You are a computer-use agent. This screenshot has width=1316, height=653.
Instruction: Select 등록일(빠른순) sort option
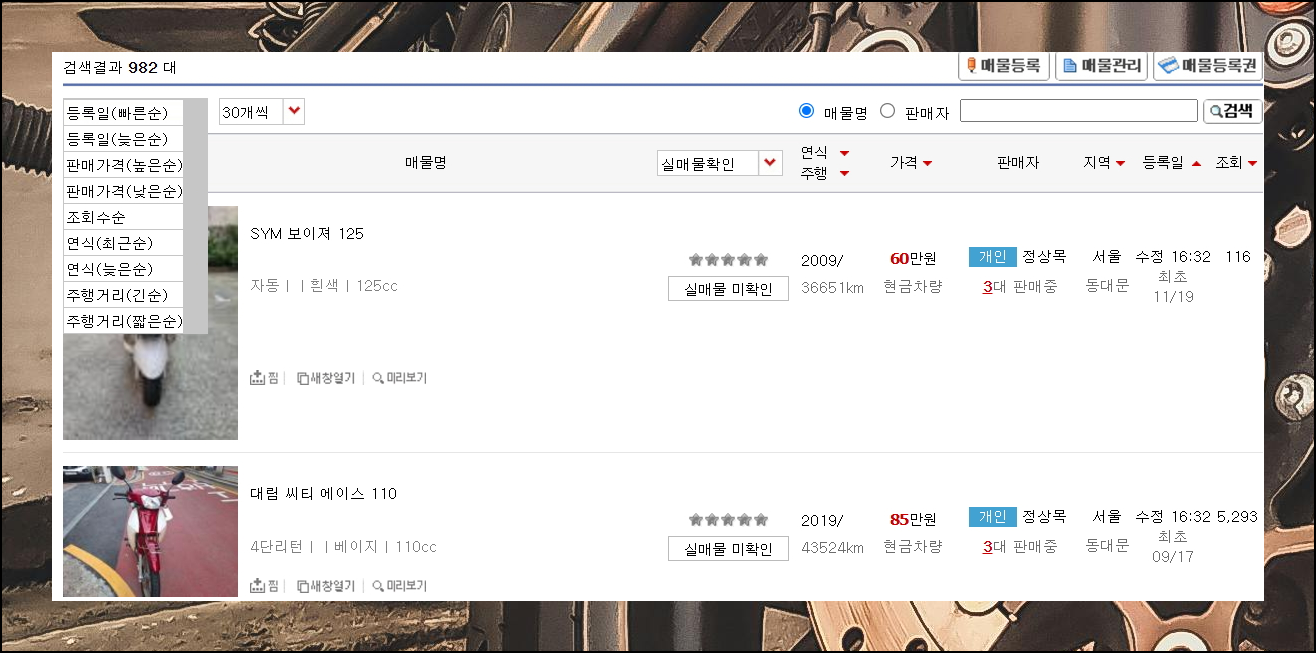124,112
